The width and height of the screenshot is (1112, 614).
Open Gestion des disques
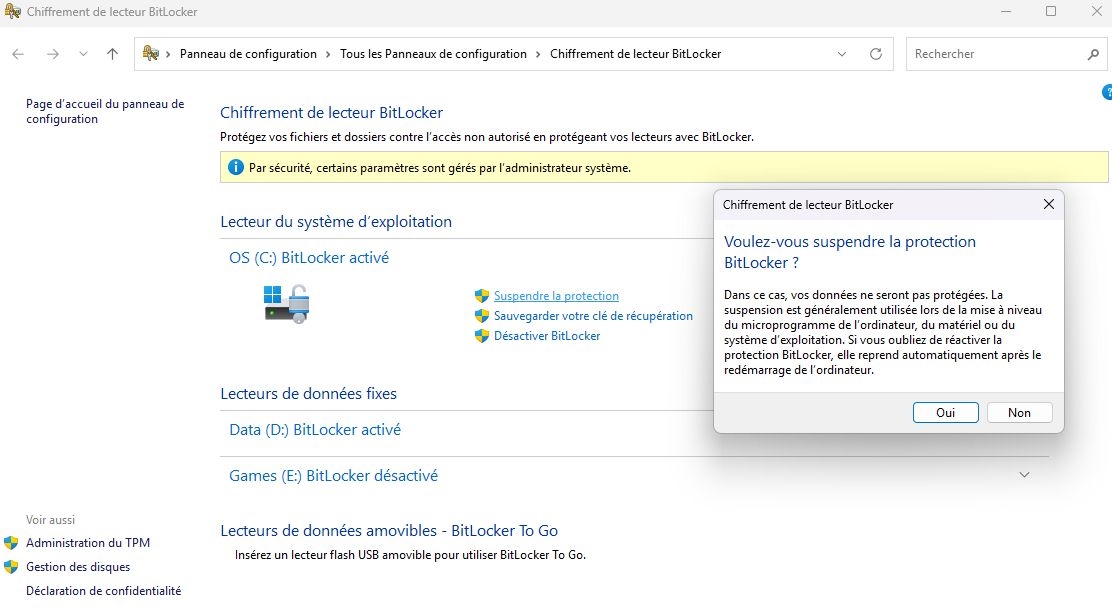78,566
